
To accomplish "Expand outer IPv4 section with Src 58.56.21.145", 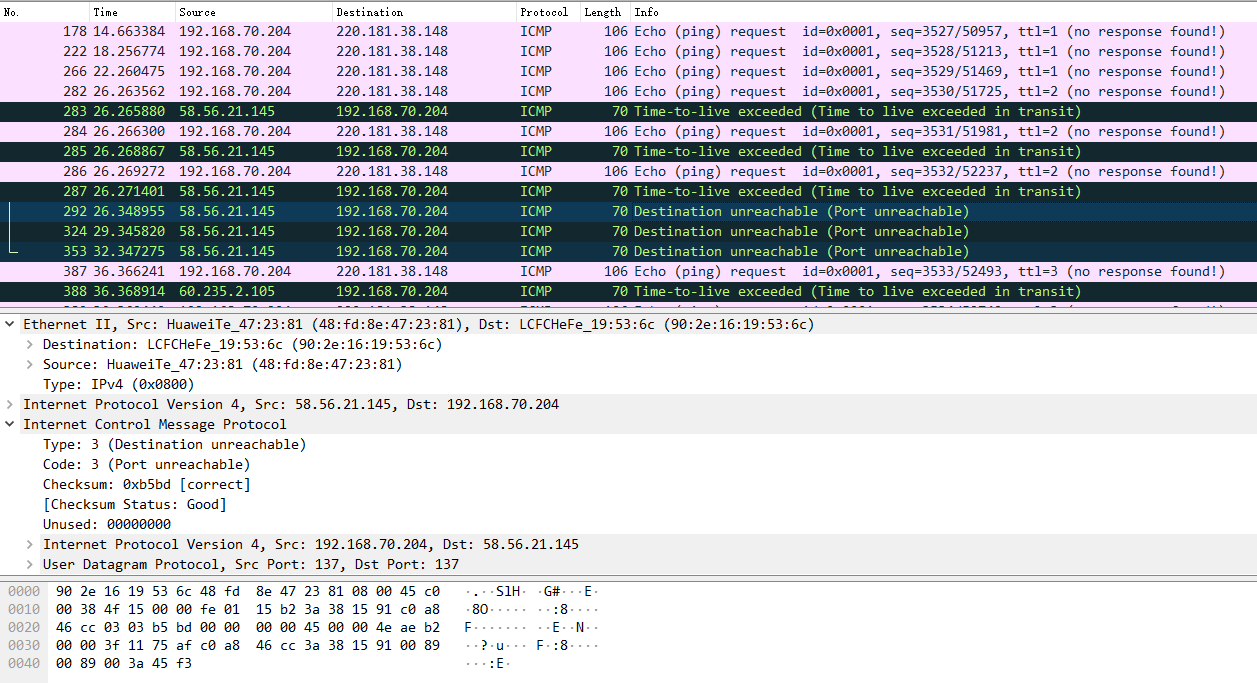I will pyautogui.click(x=10, y=404).
